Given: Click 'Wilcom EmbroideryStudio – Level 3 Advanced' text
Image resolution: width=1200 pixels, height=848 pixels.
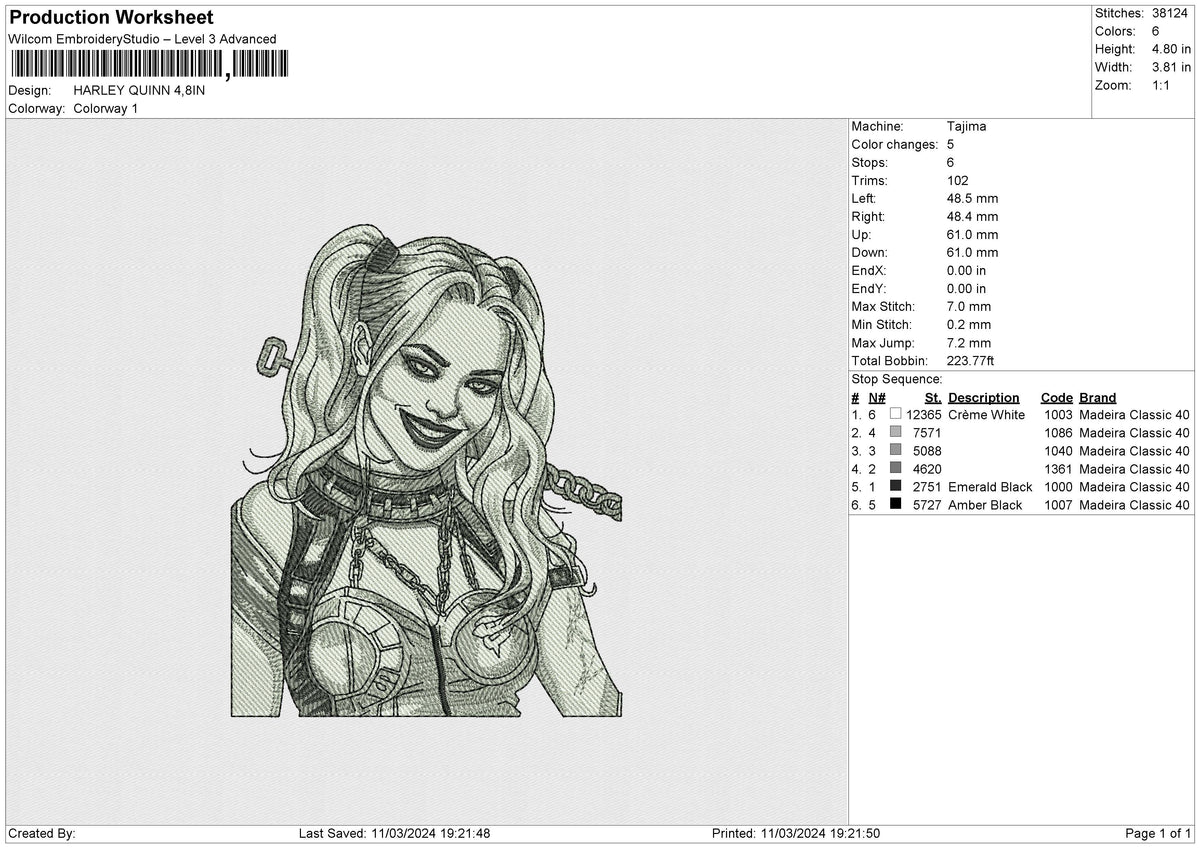Looking at the screenshot, I should [x=142, y=39].
